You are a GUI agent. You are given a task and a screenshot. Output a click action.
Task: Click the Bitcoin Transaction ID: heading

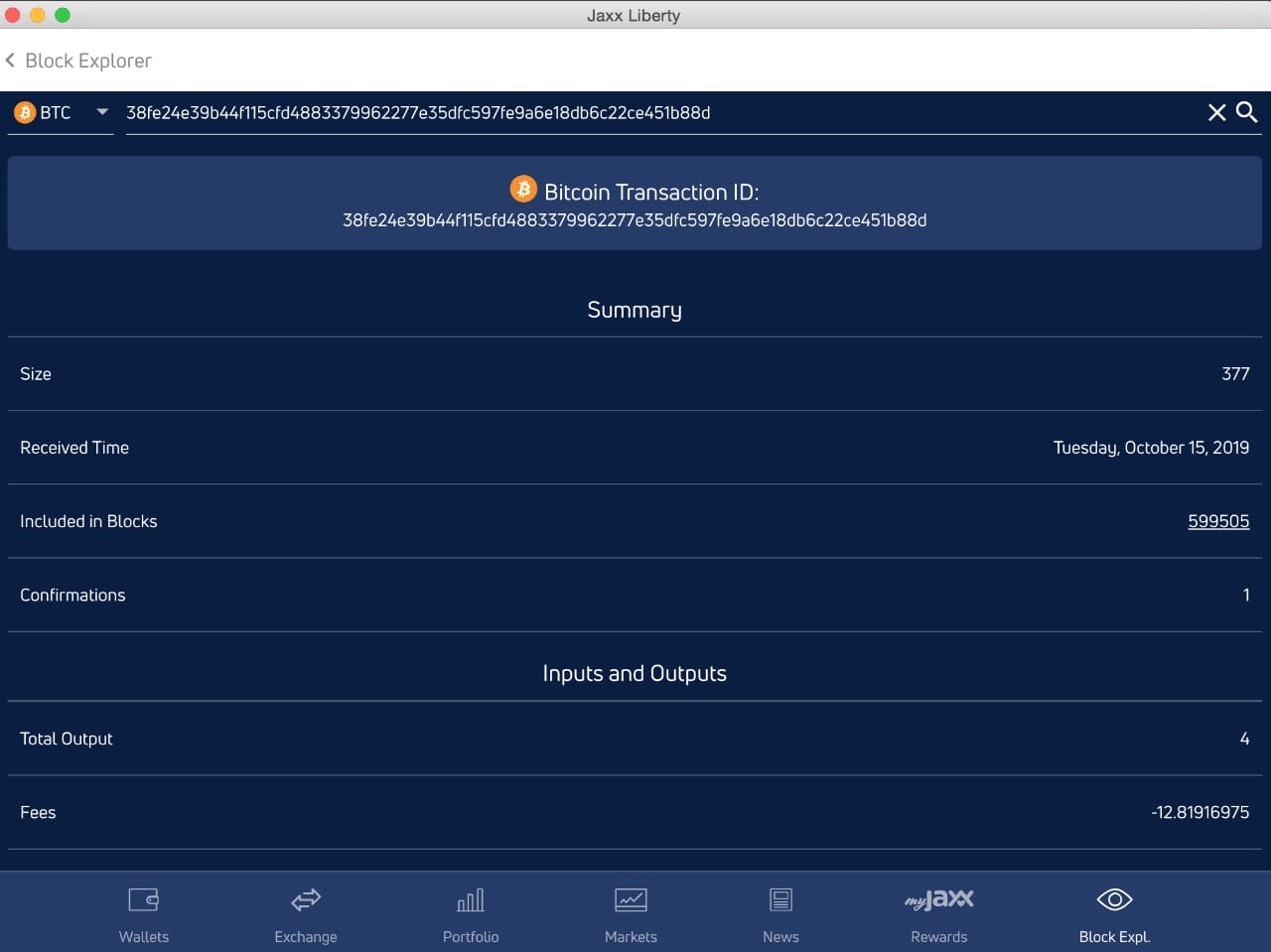pos(651,192)
